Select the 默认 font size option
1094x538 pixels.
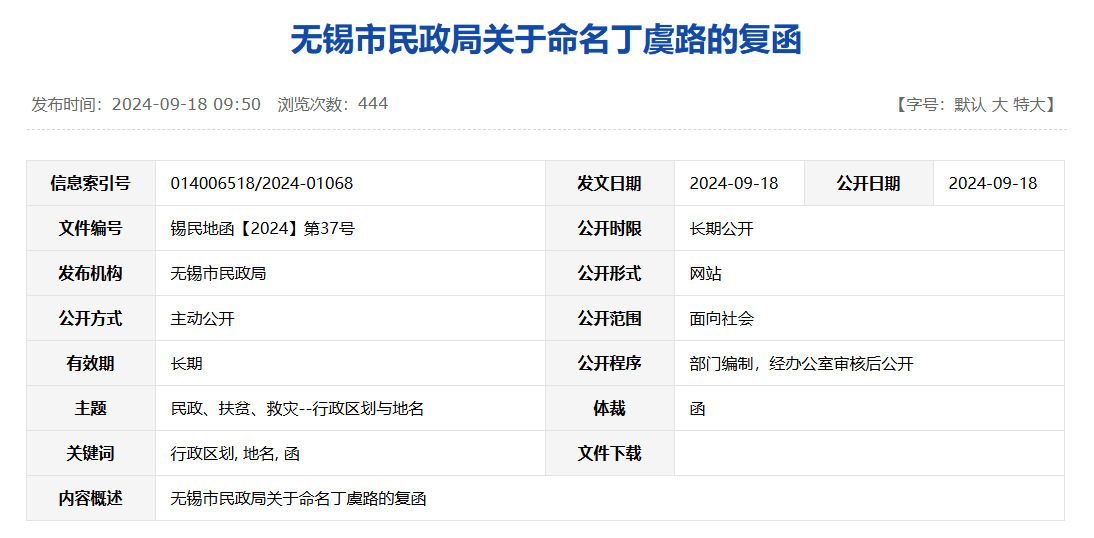[x=969, y=104]
